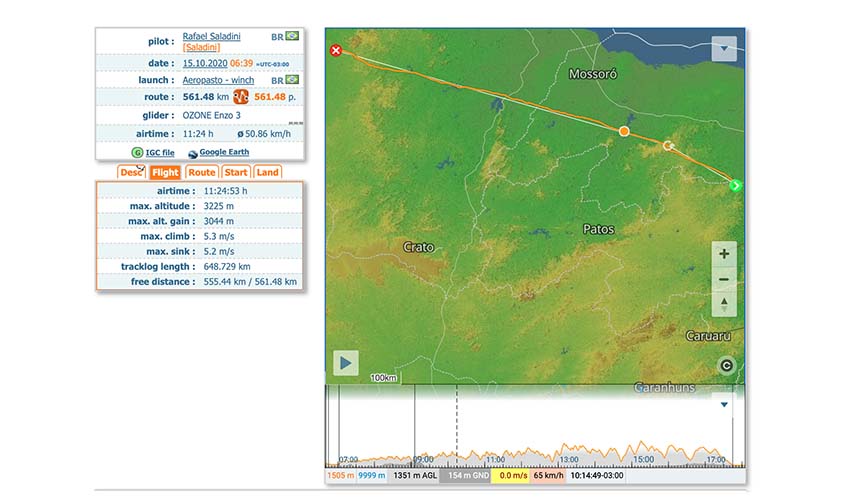Image resolution: width=850 pixels, height=500 pixels.
Task: Click the white turnpoint marker near launch
Action: pos(668,145)
